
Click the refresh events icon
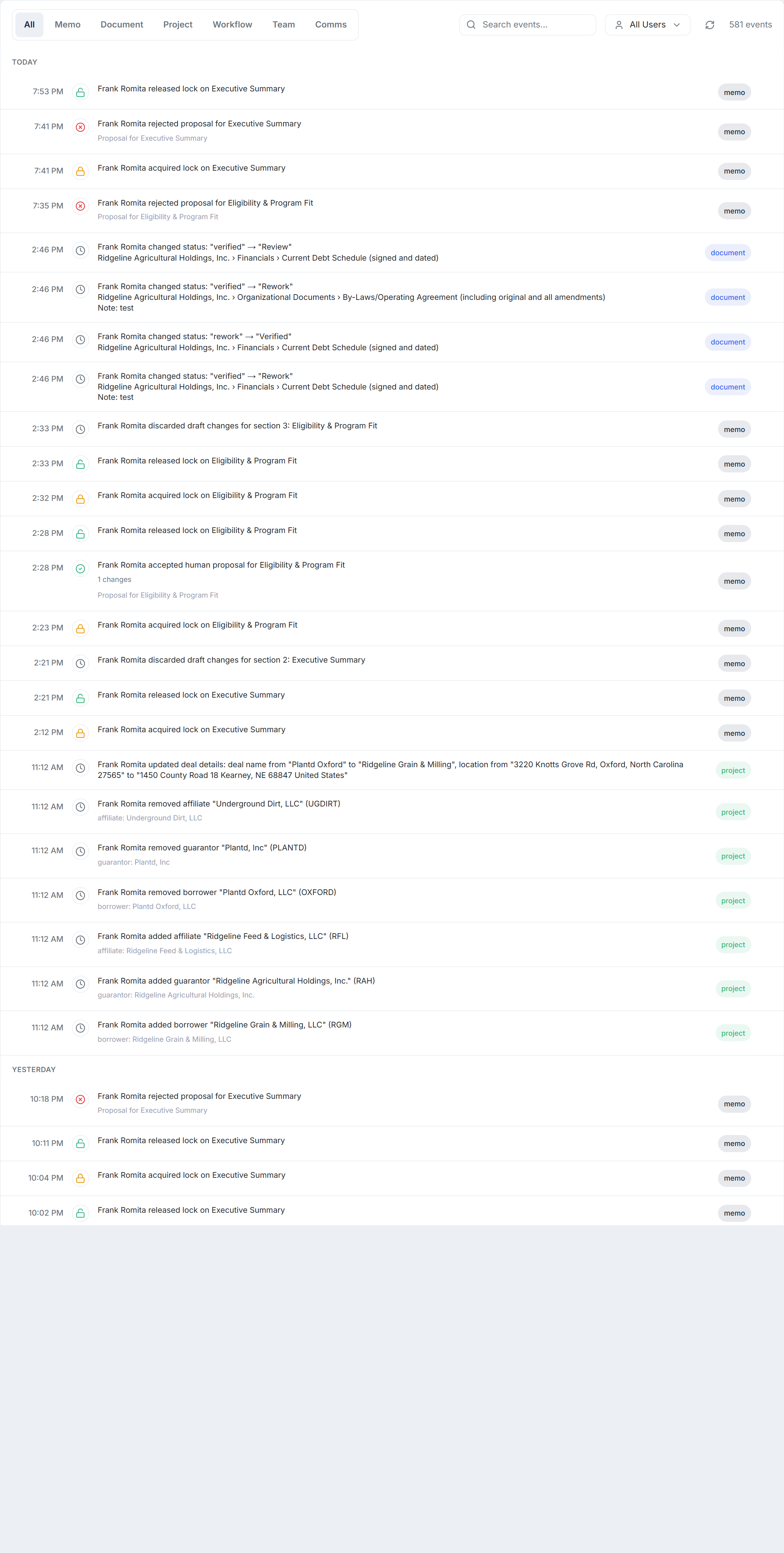(710, 25)
